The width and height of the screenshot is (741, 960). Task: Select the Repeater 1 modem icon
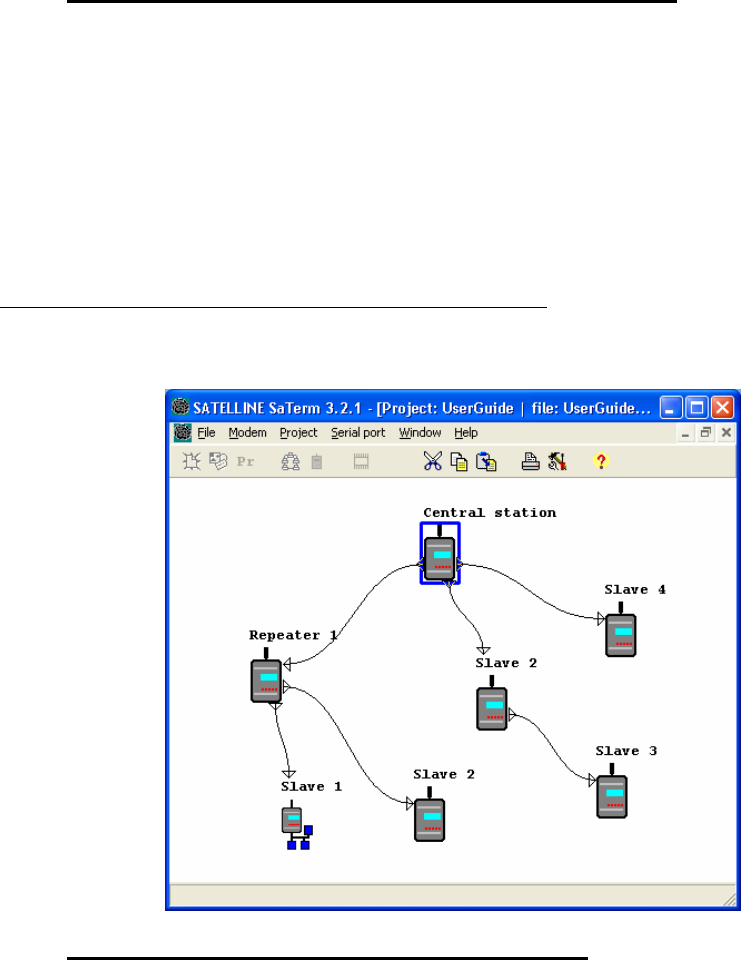tap(266, 675)
